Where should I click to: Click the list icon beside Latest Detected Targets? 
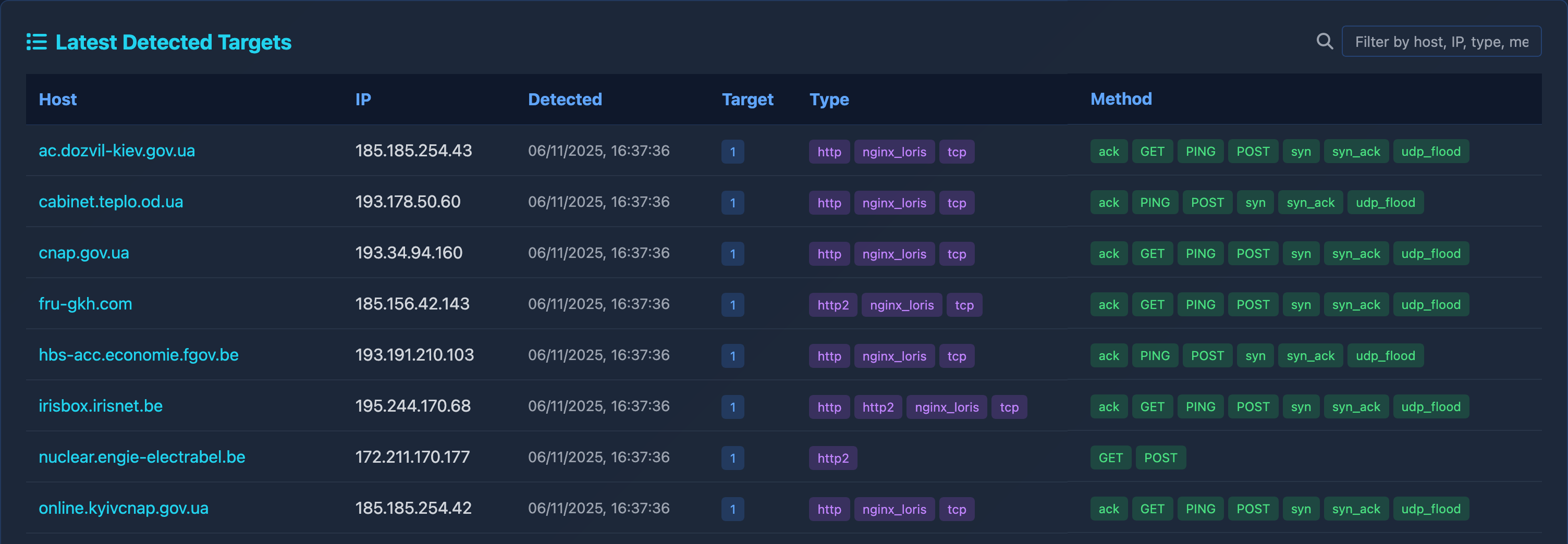(36, 42)
